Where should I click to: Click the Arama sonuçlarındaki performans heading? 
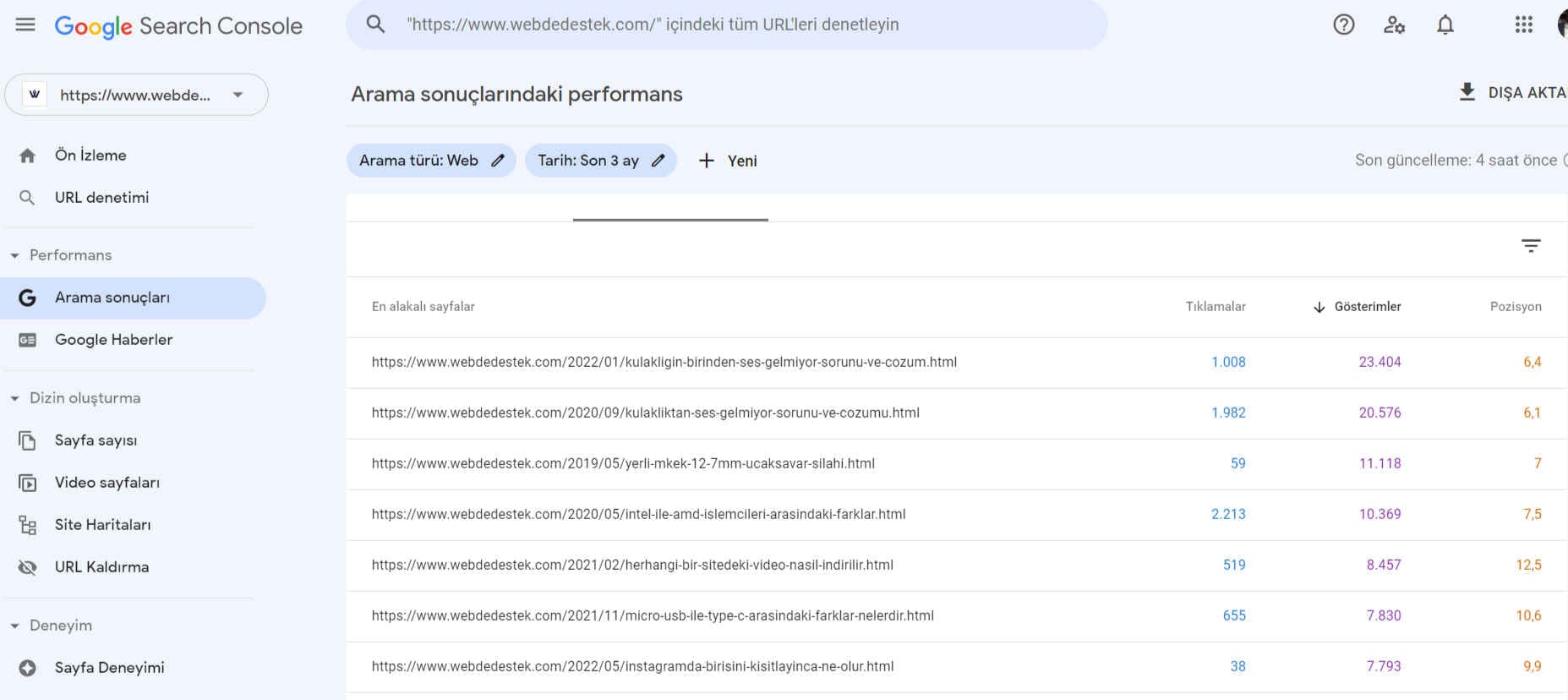pos(516,94)
